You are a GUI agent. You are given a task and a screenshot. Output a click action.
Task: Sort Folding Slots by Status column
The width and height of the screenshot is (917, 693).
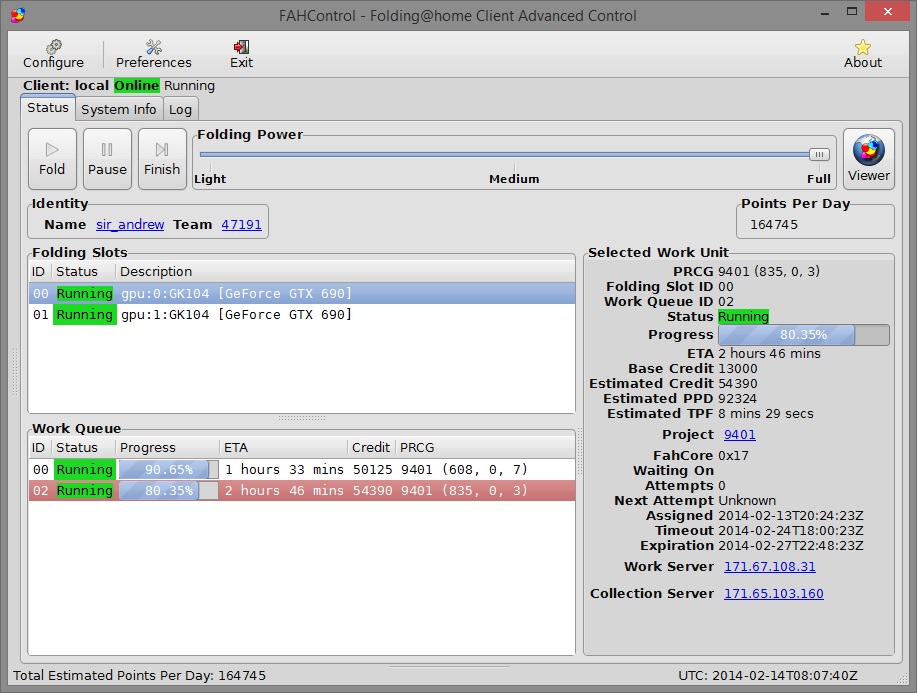click(x=84, y=271)
